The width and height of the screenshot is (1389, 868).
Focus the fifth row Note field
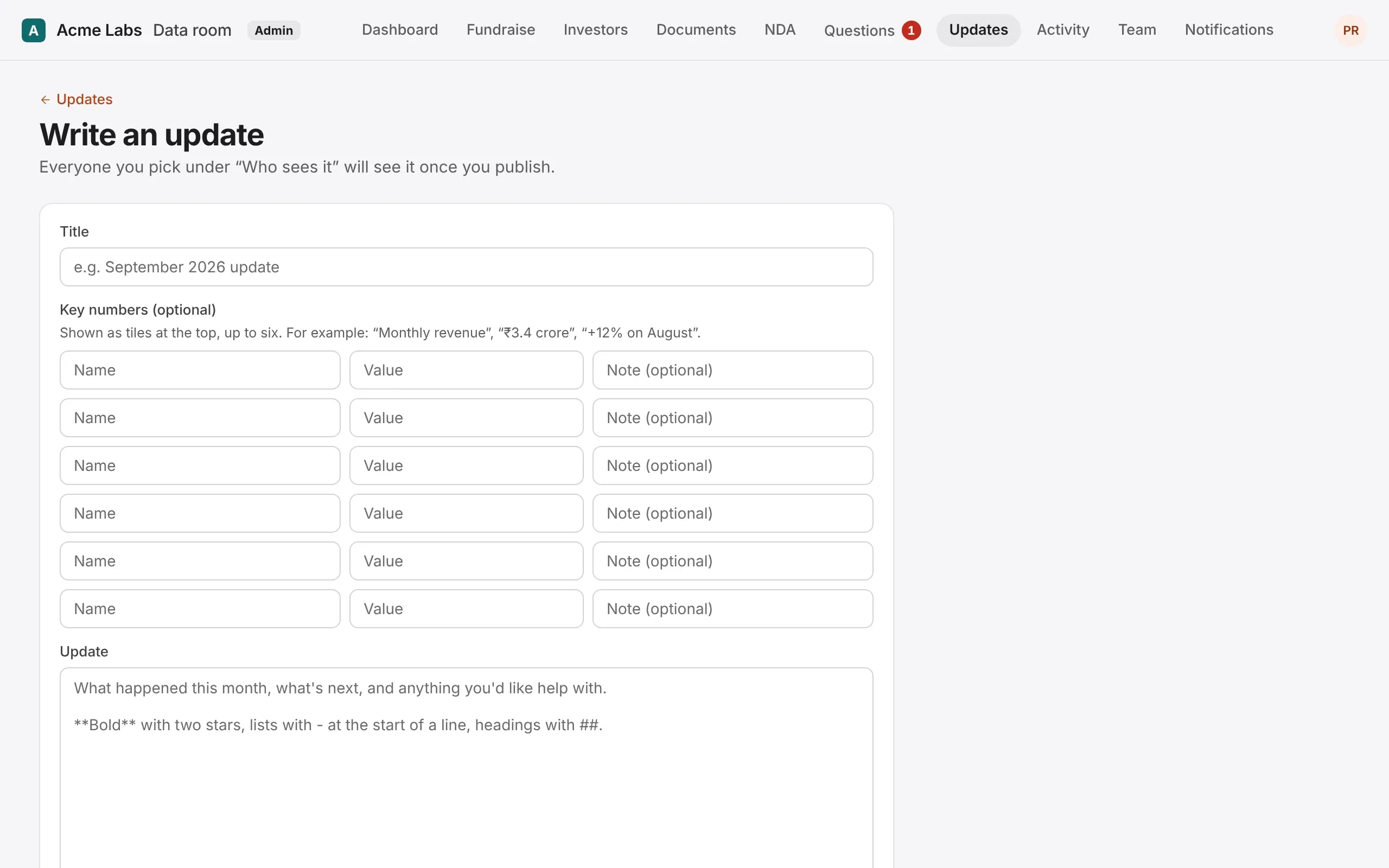click(732, 561)
